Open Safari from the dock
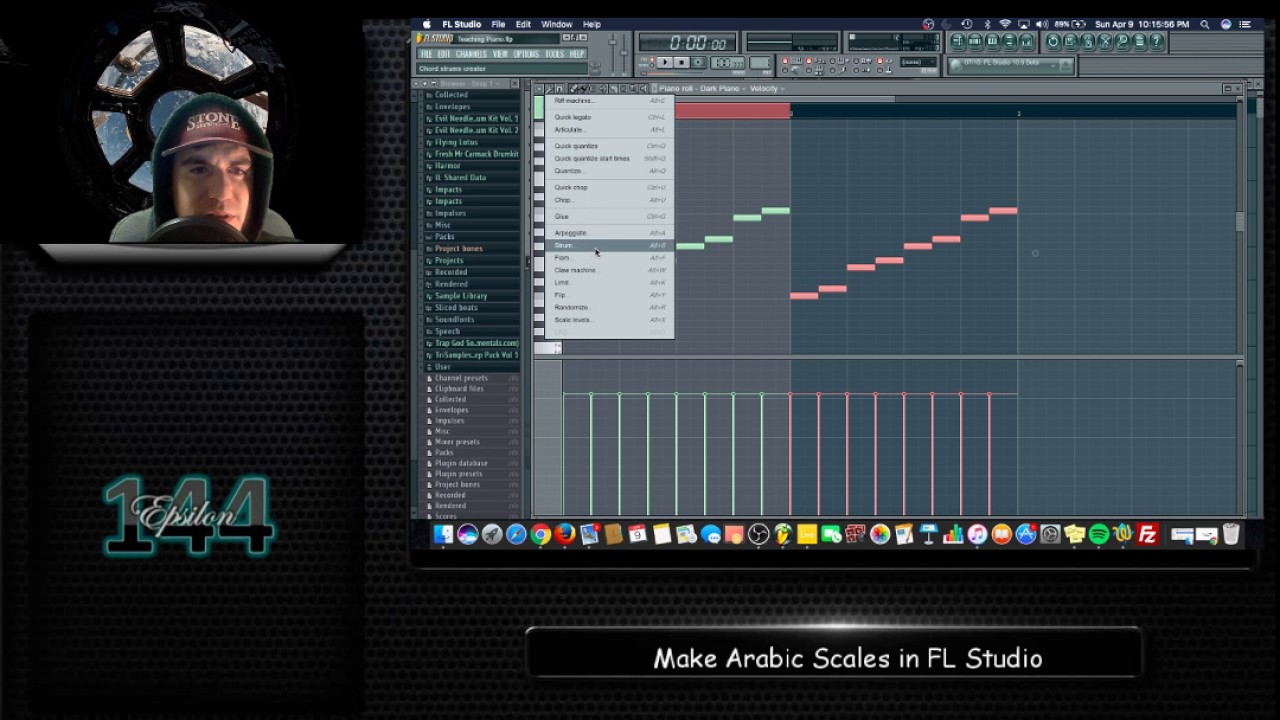 [516, 535]
